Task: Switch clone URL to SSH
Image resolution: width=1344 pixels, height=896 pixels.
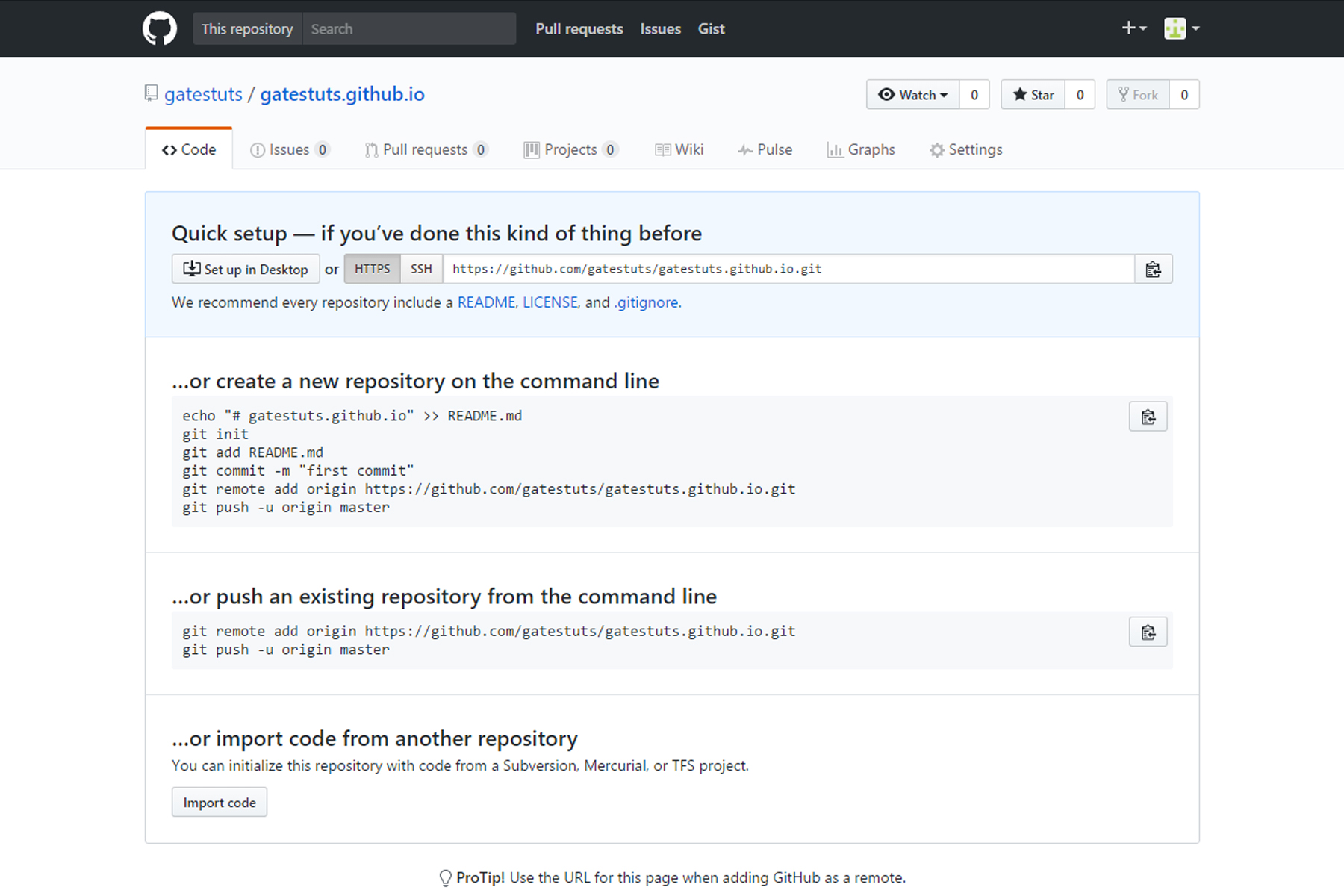Action: pyautogui.click(x=421, y=269)
